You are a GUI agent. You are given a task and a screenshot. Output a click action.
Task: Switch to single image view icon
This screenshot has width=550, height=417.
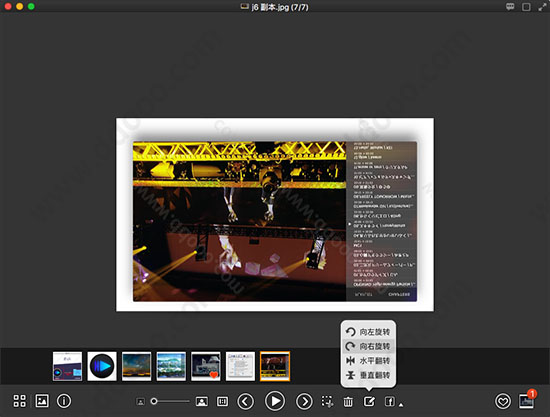42,401
